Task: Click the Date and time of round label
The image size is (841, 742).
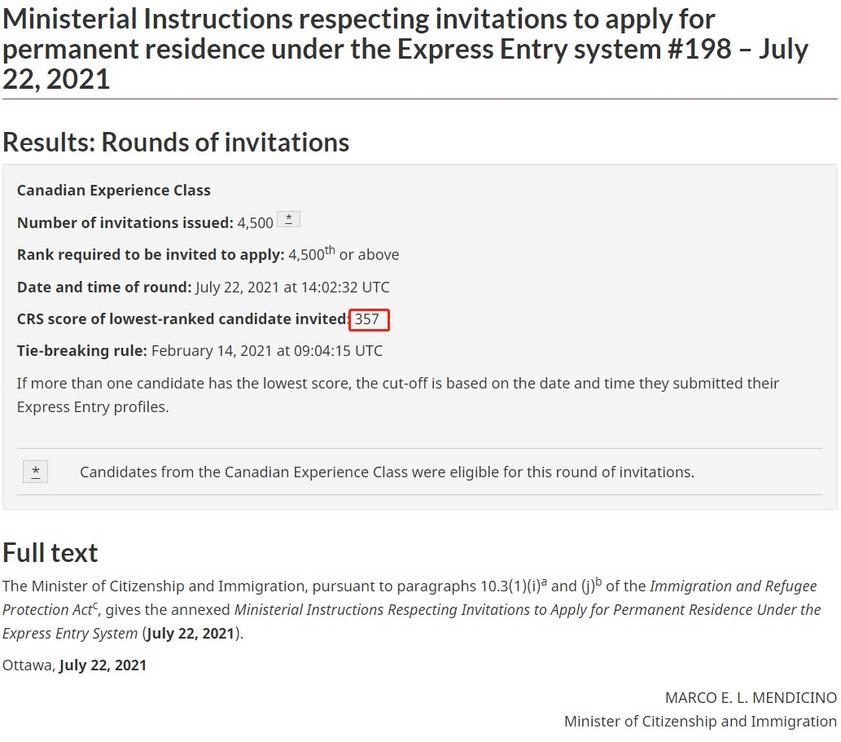Action: tap(104, 287)
